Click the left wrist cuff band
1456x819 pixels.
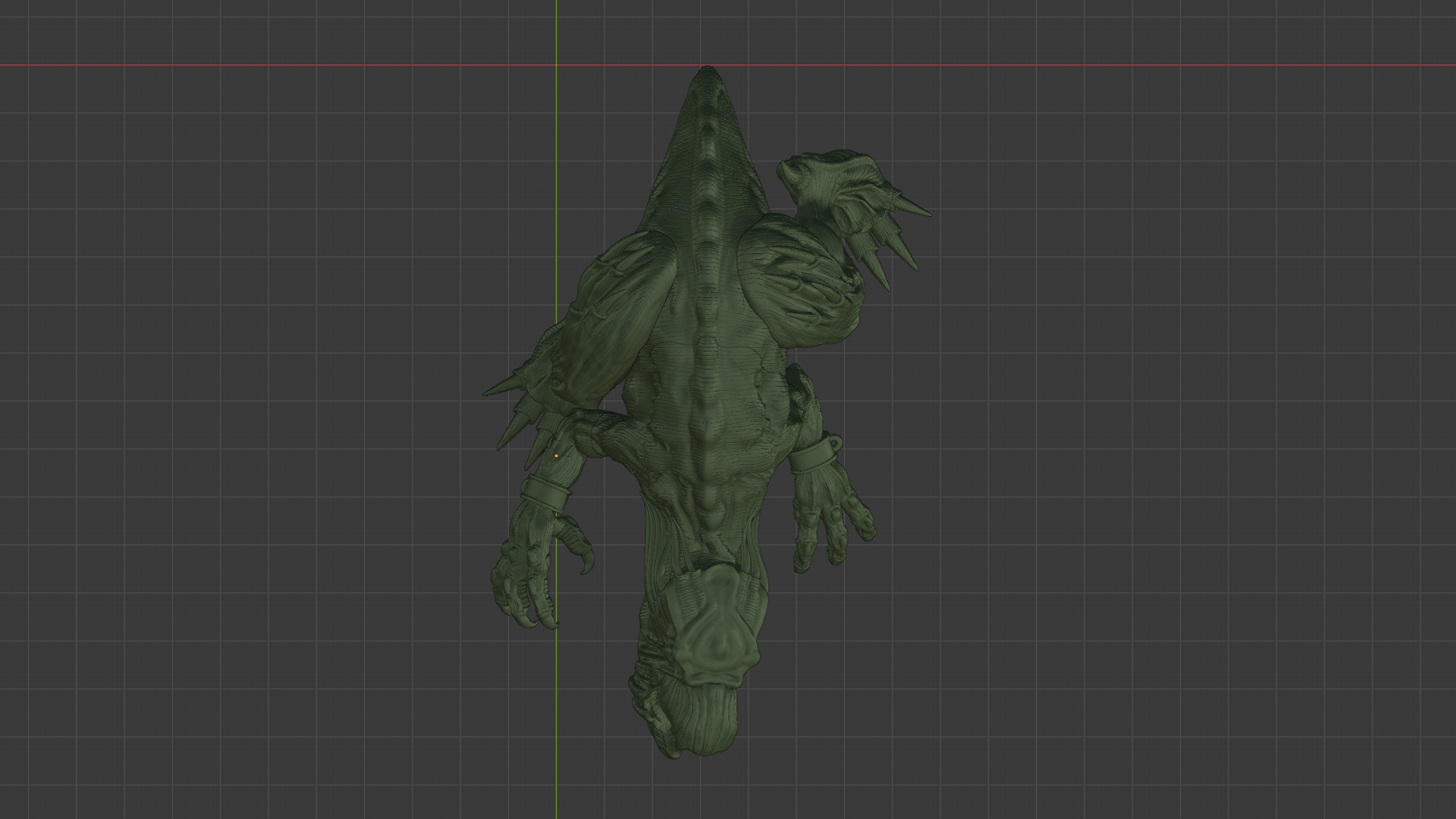(x=546, y=494)
